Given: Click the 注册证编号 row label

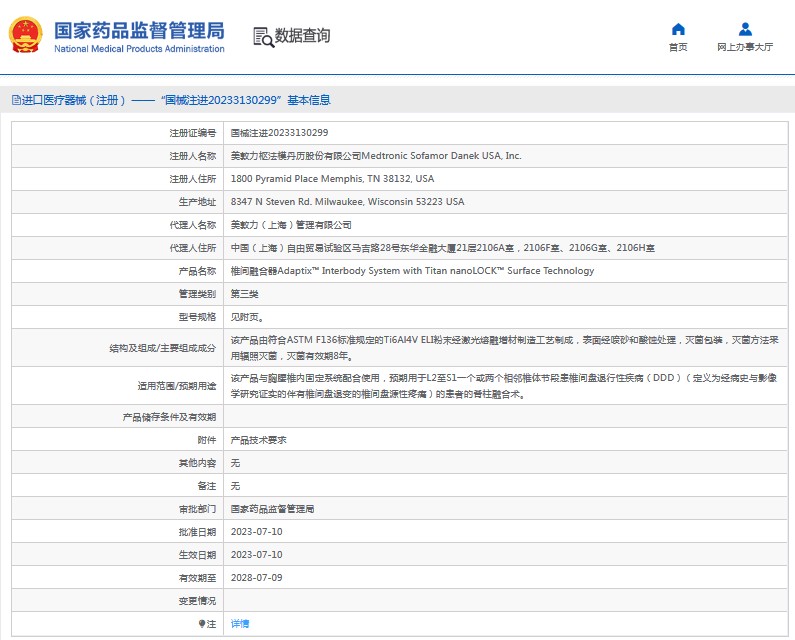Looking at the screenshot, I should coord(193,133).
